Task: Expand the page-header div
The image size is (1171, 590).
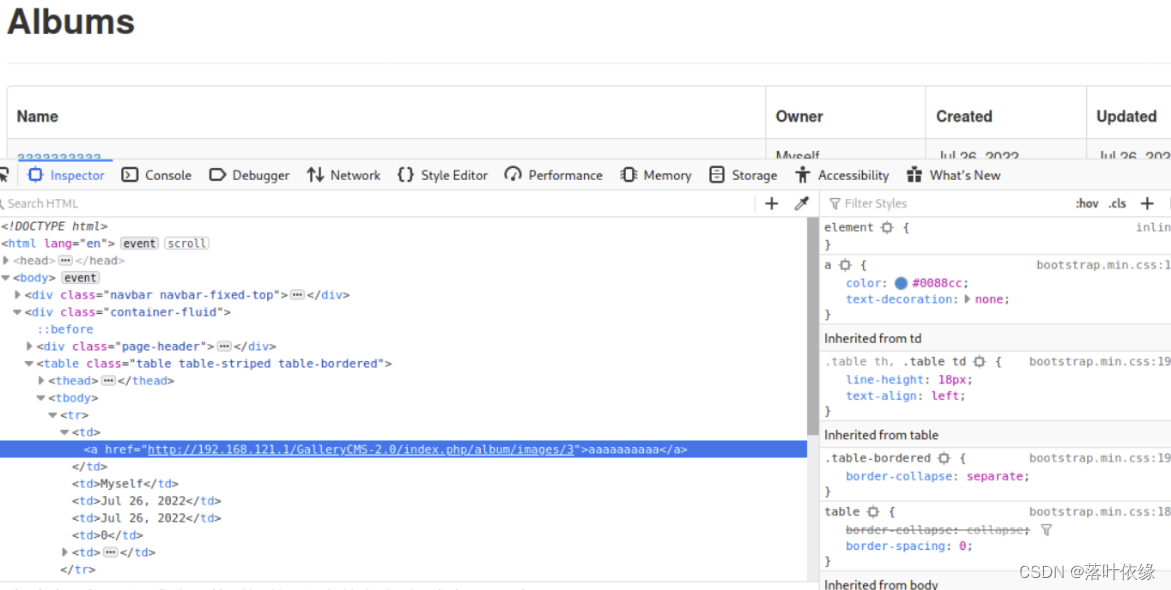Action: pyautogui.click(x=30, y=347)
